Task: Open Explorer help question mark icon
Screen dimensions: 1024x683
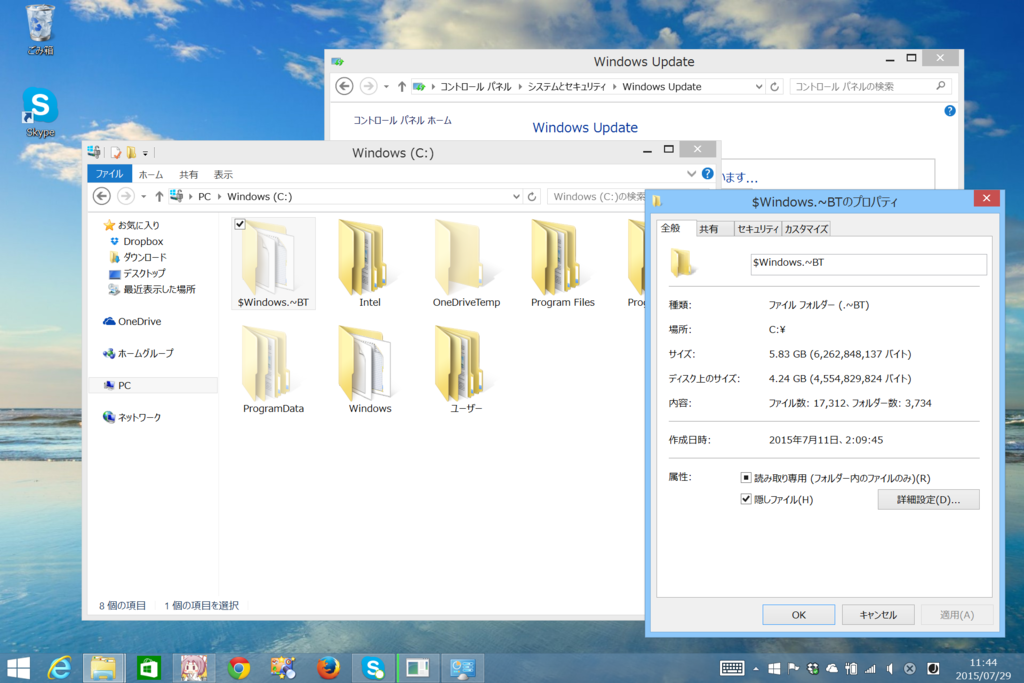Action: coord(707,174)
